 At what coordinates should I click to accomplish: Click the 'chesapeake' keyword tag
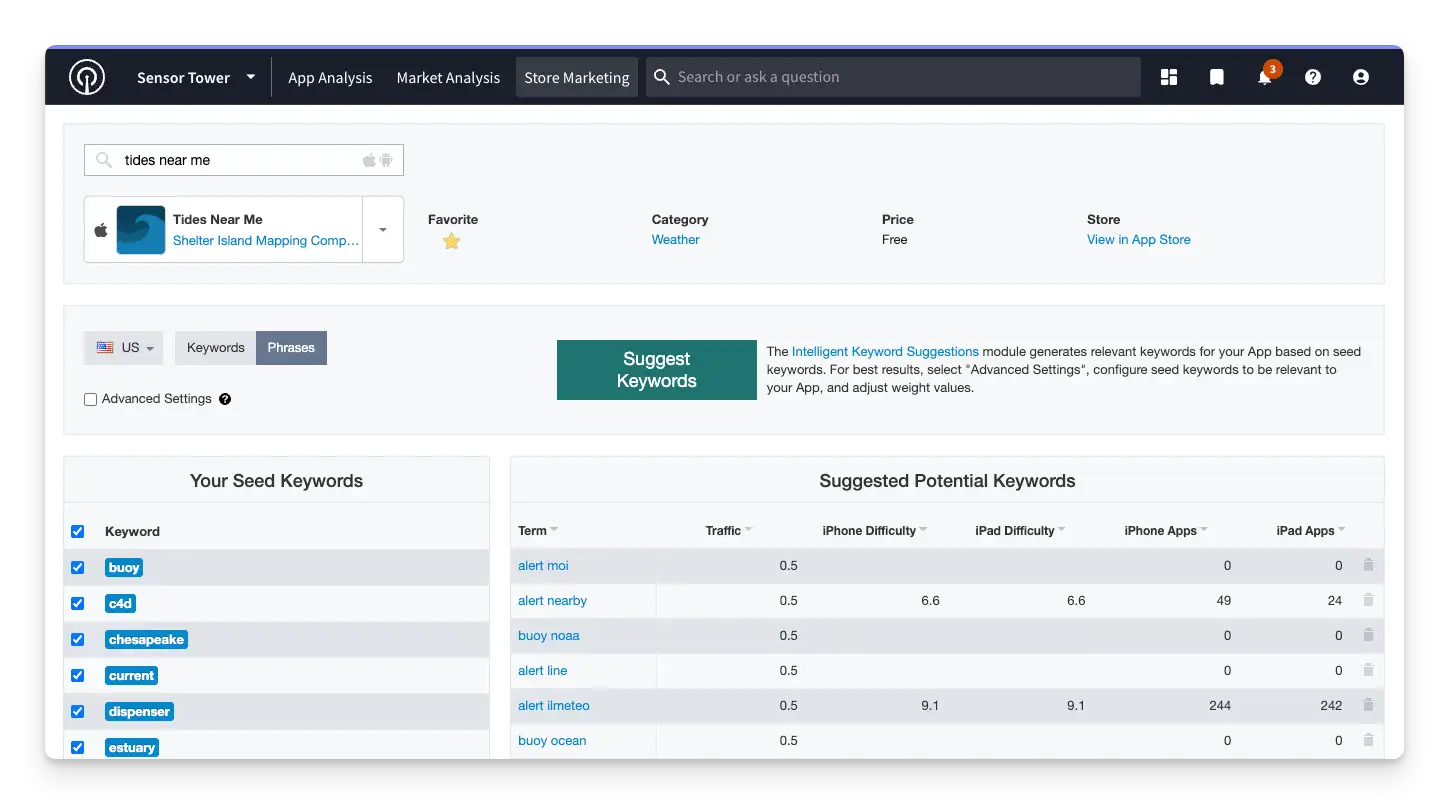click(146, 640)
